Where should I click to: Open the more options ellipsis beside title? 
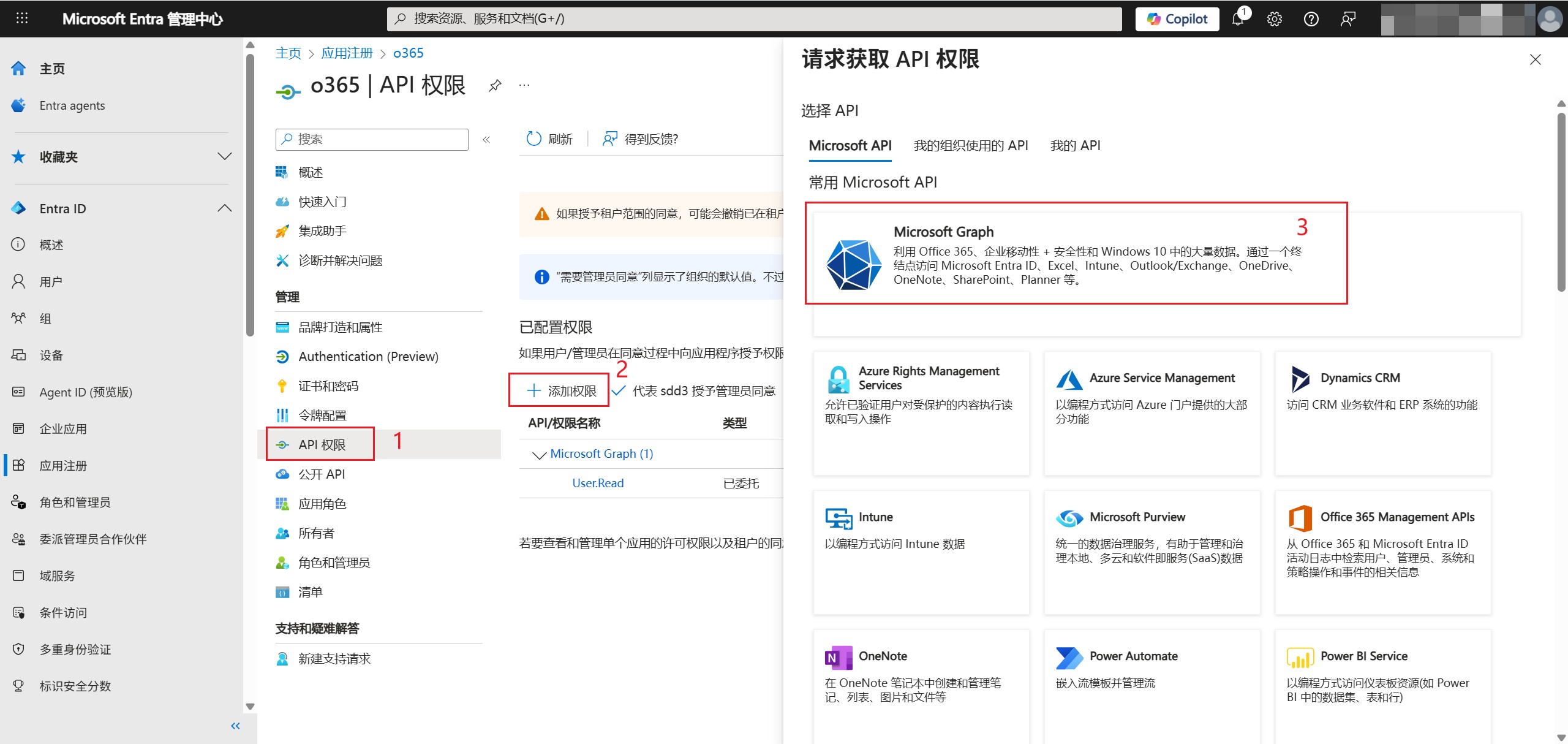(524, 85)
